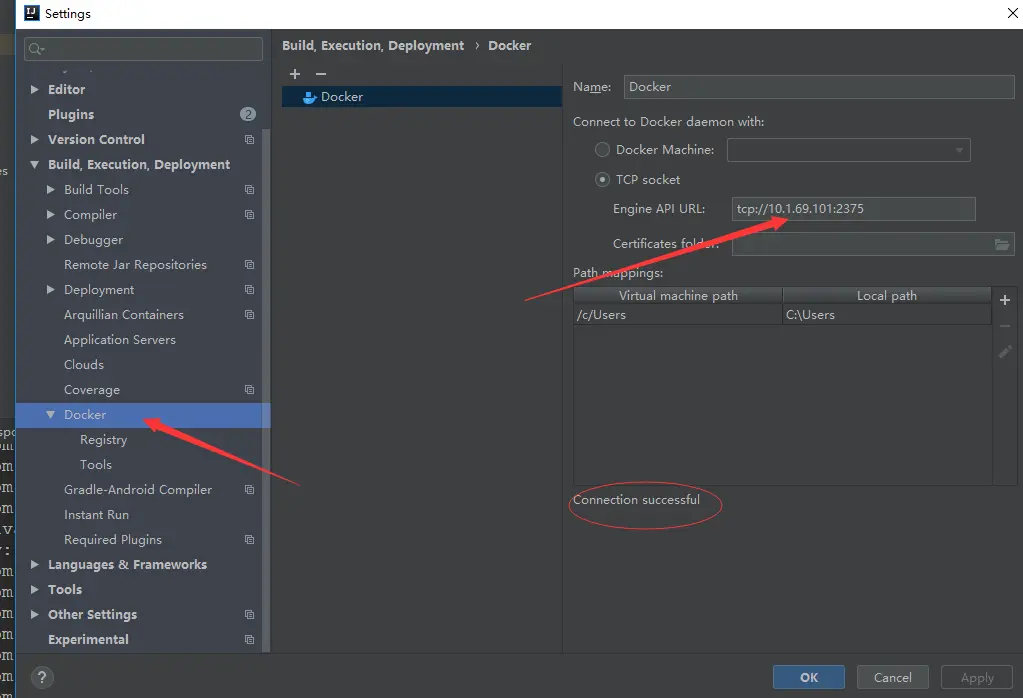The width and height of the screenshot is (1023, 698).
Task: Click project-level icon beside Gradle-Android Compiler
Action: (x=249, y=490)
